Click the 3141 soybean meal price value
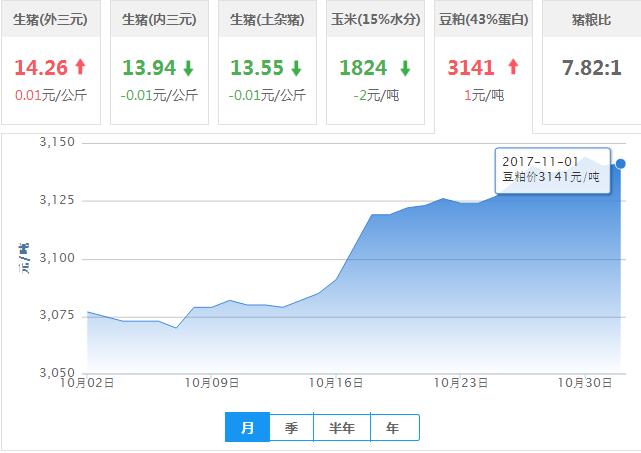This screenshot has height=453, width=641. (471, 68)
